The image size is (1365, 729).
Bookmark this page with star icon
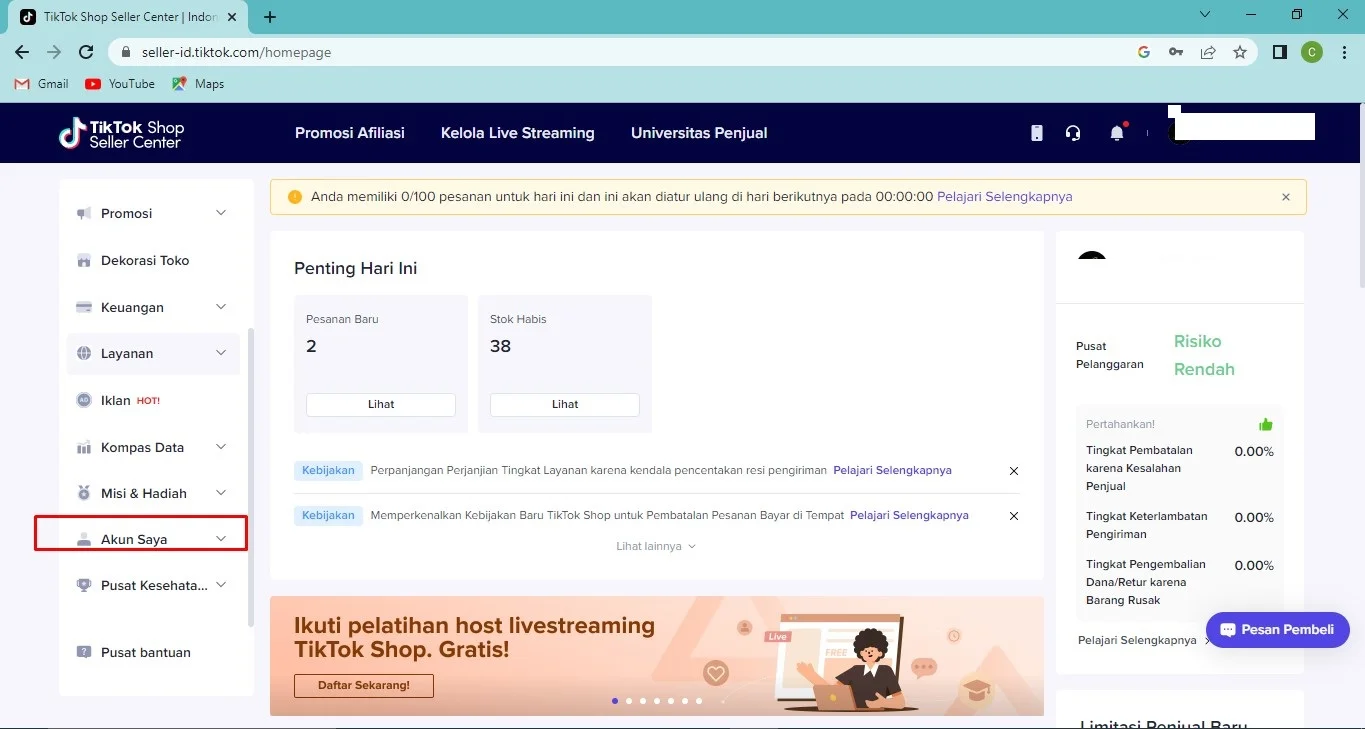(1240, 52)
